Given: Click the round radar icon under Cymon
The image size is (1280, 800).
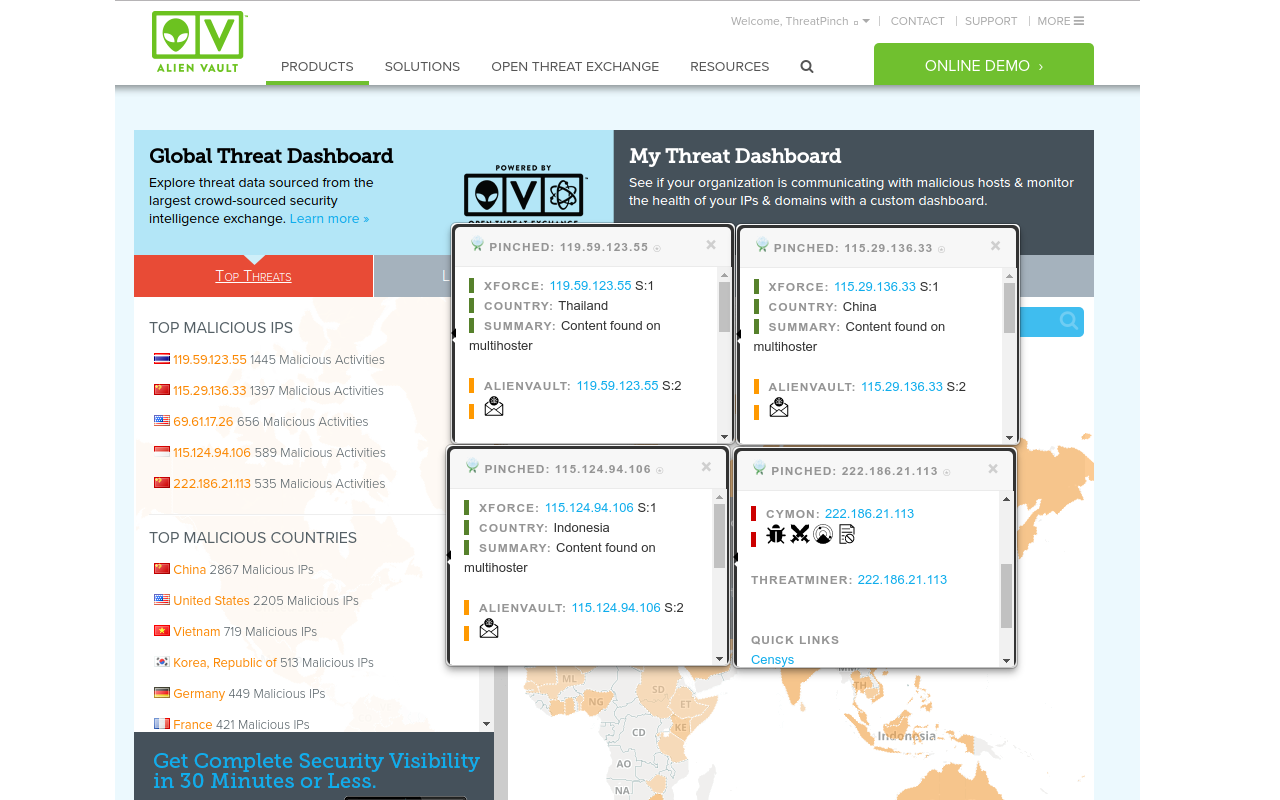Looking at the screenshot, I should 823,534.
